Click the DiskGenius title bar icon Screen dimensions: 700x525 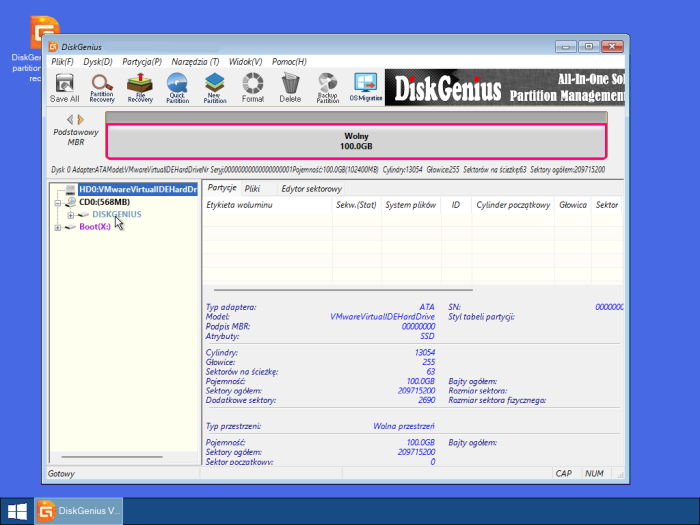(x=54, y=47)
